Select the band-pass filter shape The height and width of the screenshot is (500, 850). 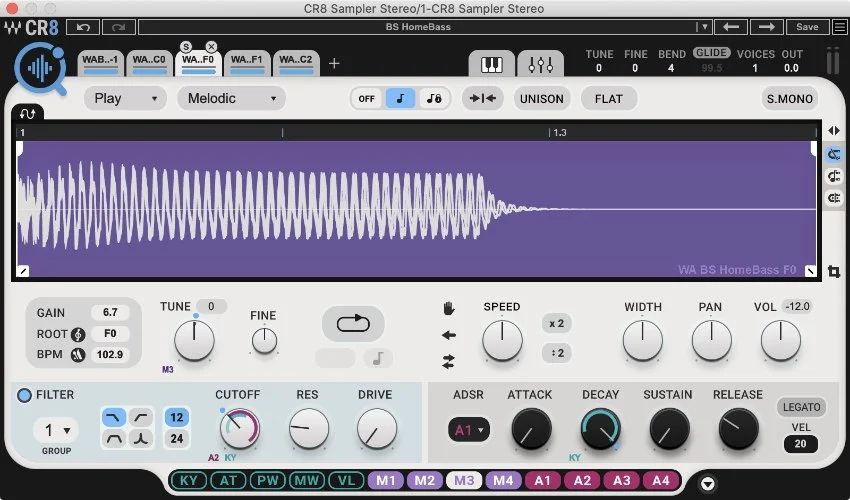[x=114, y=439]
